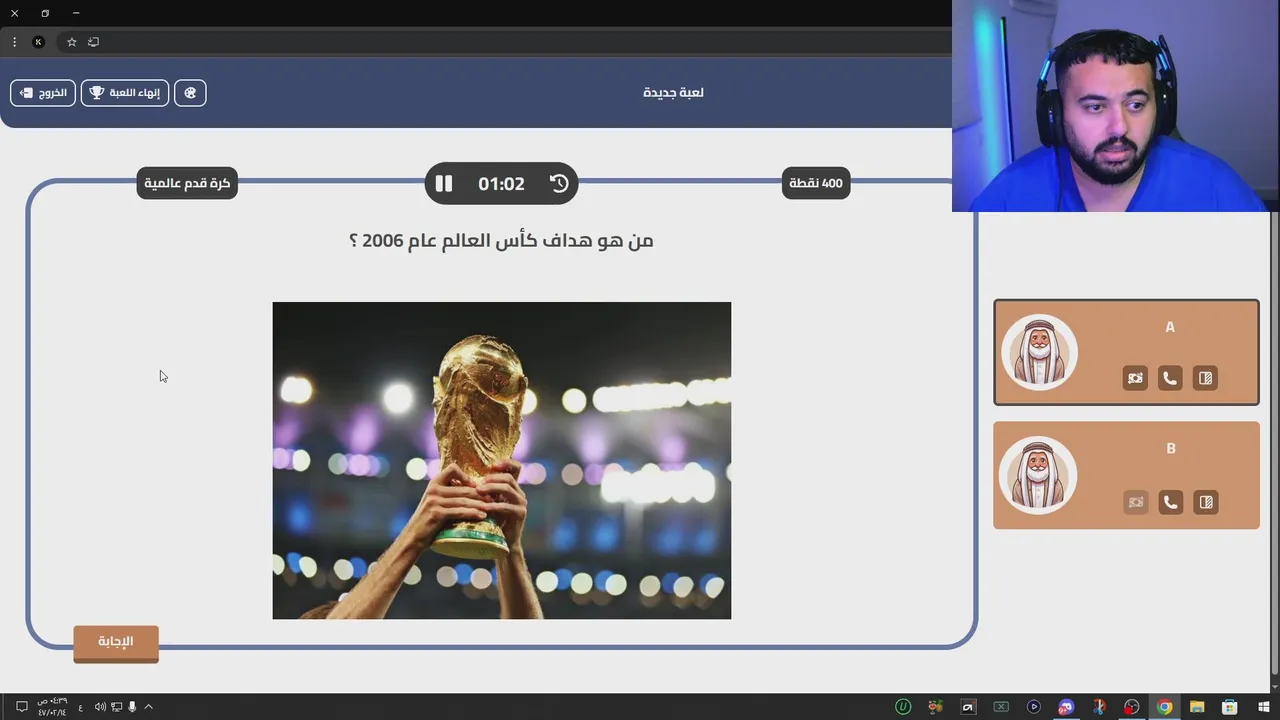Open the Windows Start menu
Screen dimensions: 1280x720
(x=1263, y=707)
